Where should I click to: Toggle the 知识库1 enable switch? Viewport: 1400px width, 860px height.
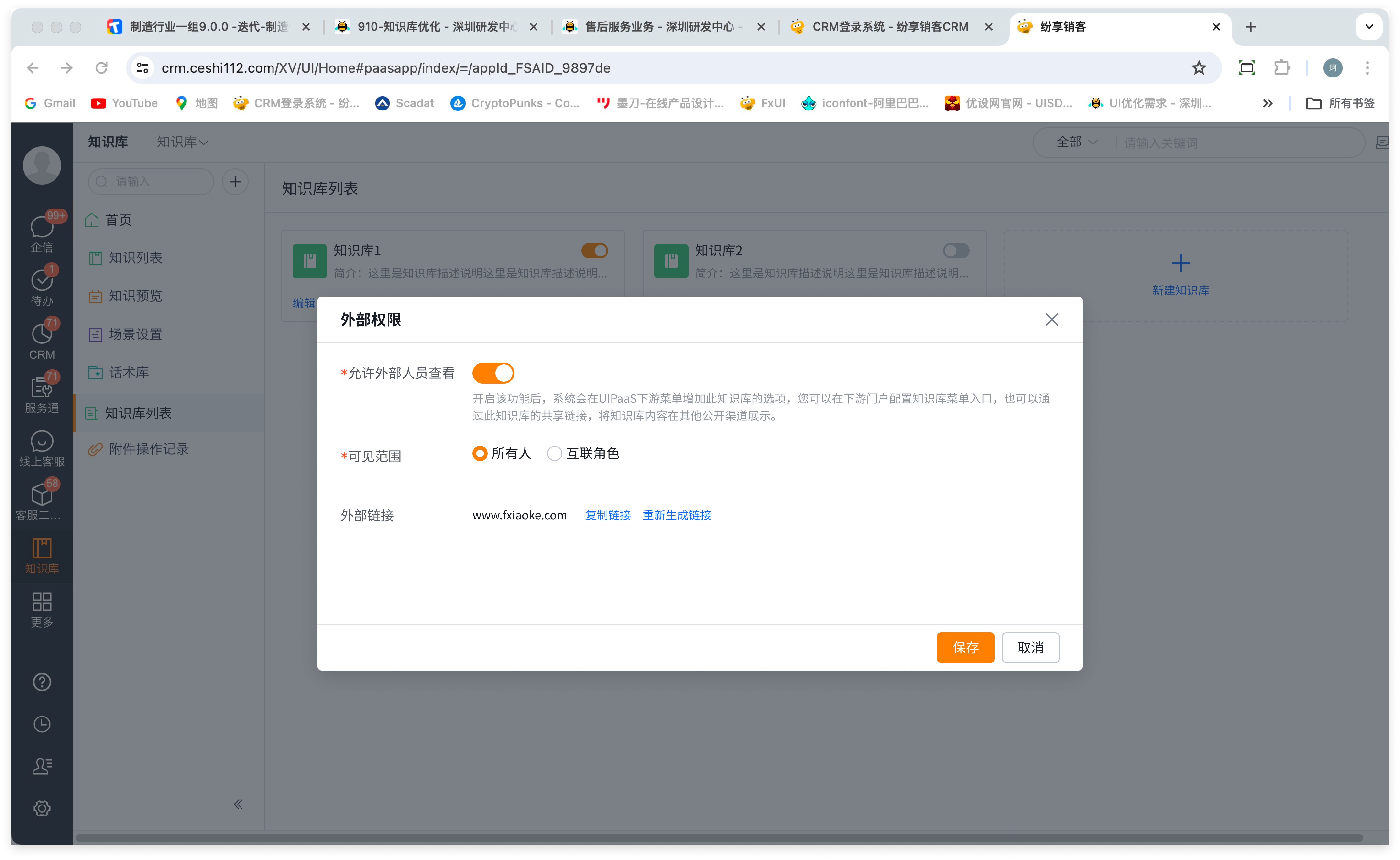[x=595, y=251]
